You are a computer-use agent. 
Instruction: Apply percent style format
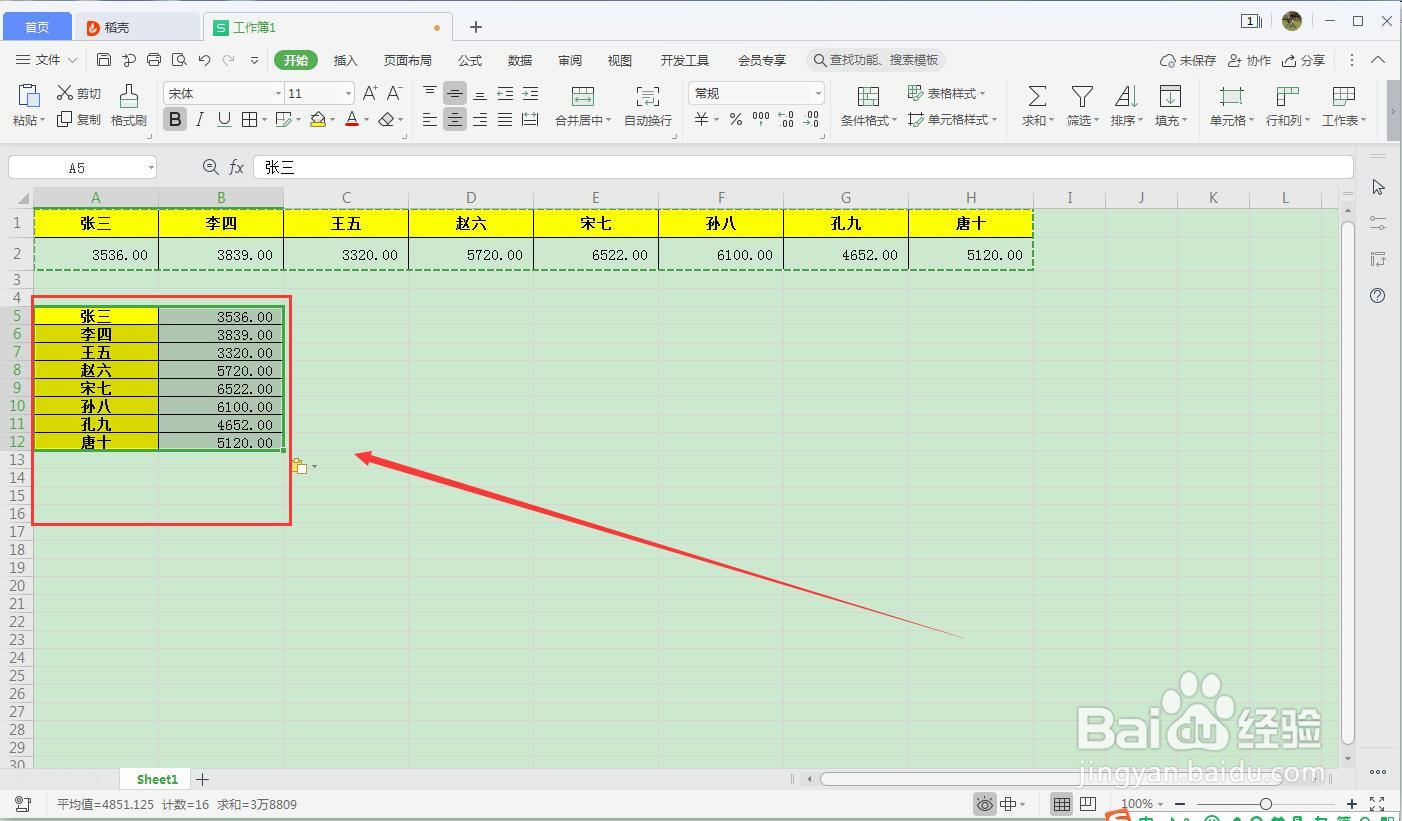[x=736, y=119]
